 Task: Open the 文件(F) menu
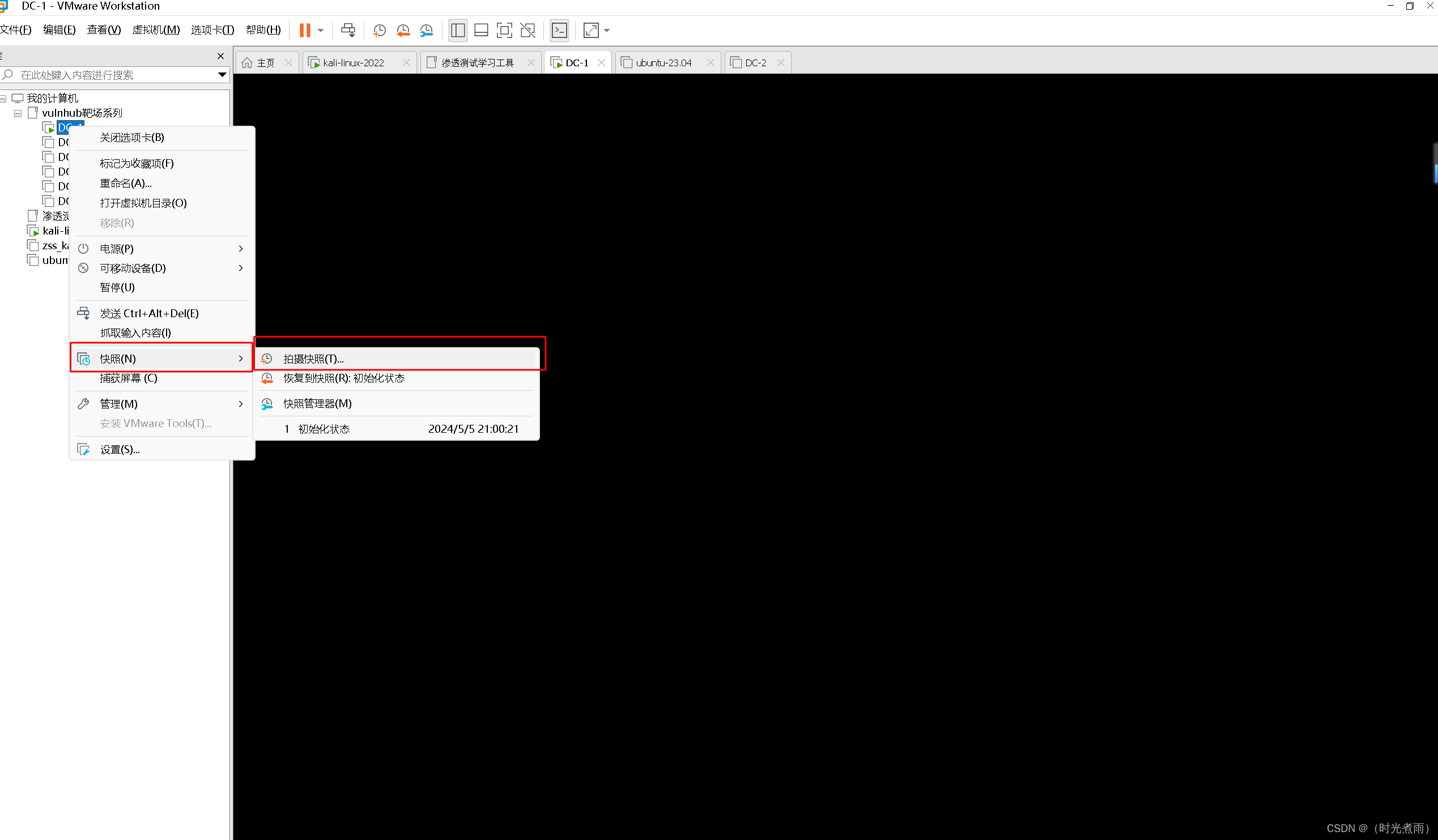(x=15, y=29)
